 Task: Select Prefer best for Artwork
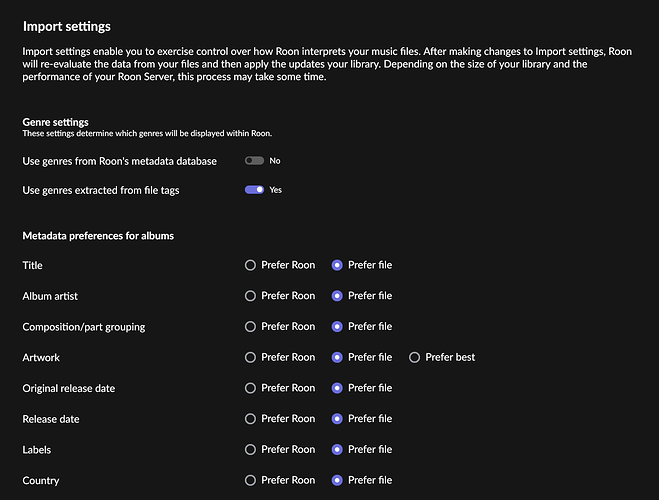click(414, 357)
